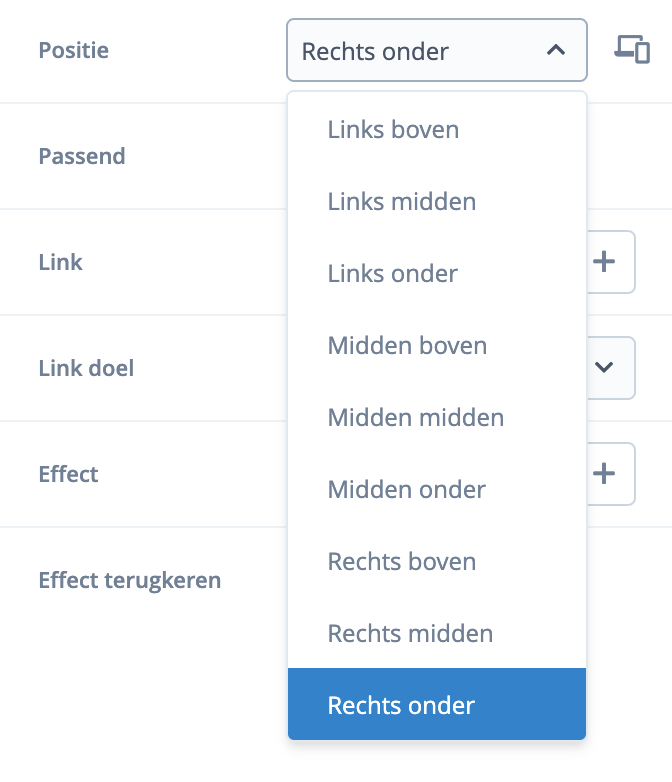Select the Links boven option
Screen dimensions: 672x782
pos(393,130)
